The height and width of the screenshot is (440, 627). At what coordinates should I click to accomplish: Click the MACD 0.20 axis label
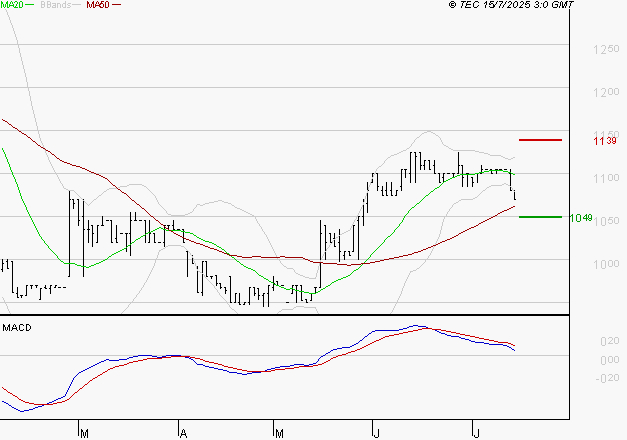coord(608,341)
